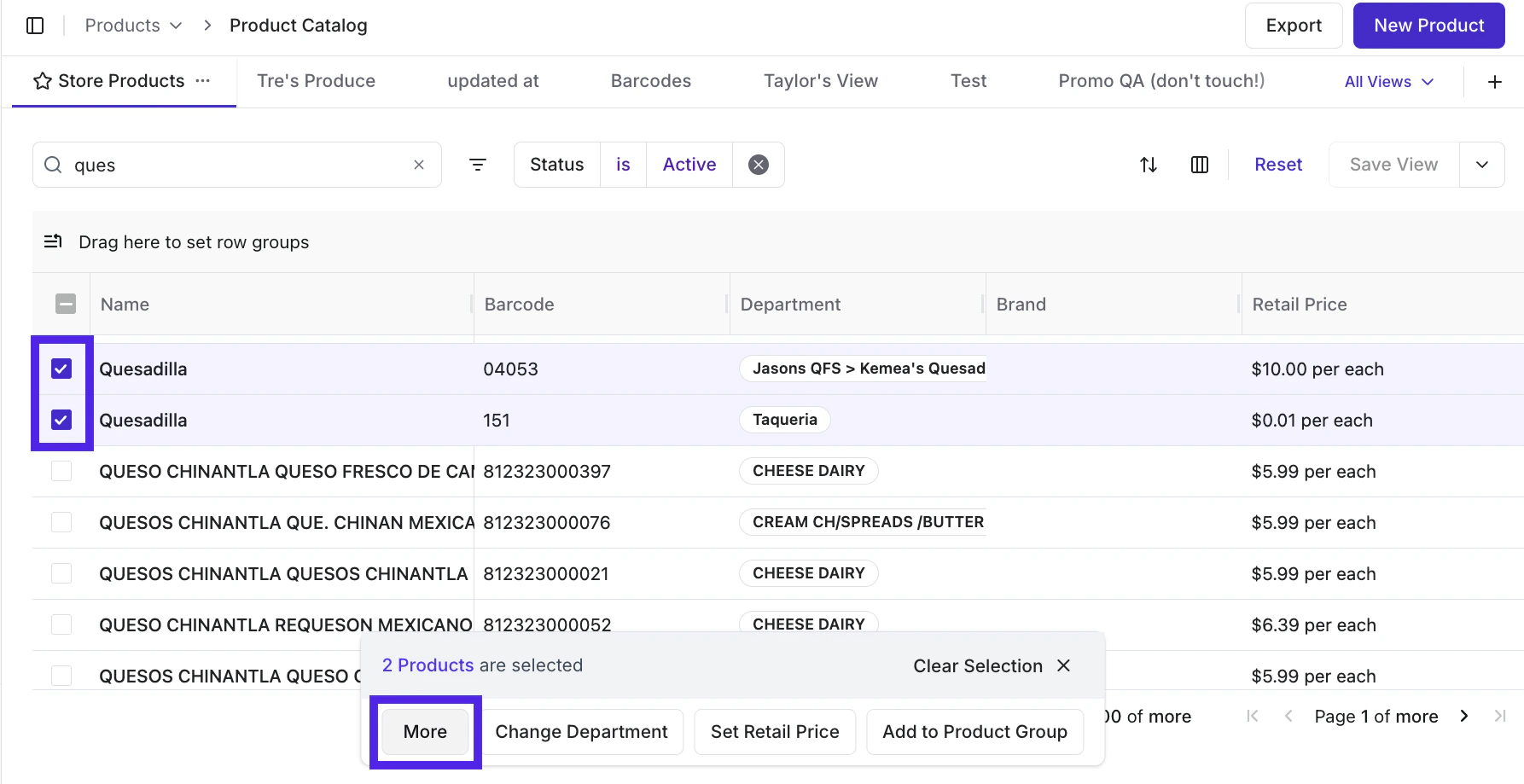Add a new view with plus icon
The height and width of the screenshot is (784, 1524).
(x=1494, y=82)
